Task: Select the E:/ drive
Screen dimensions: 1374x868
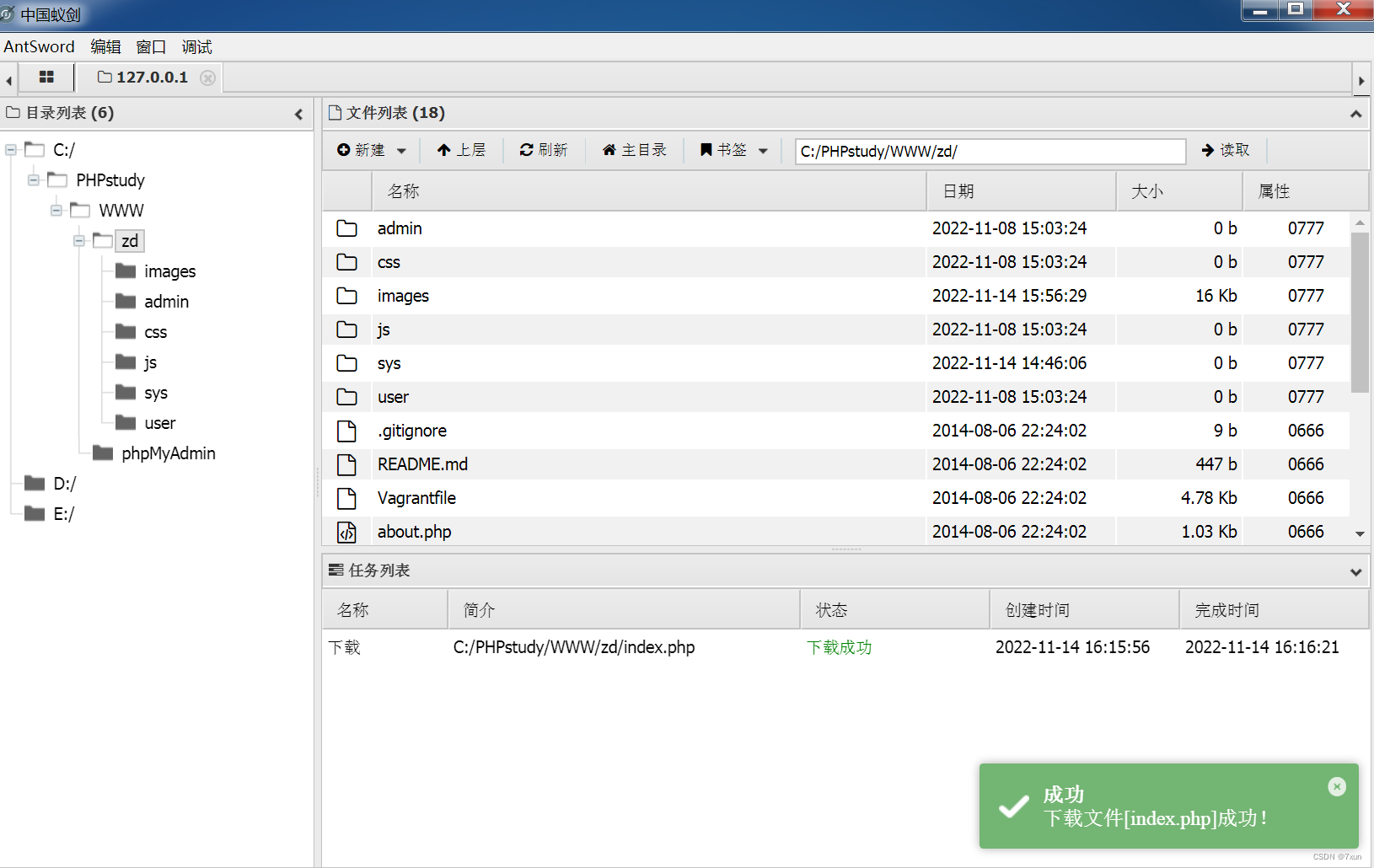Action: (x=64, y=514)
